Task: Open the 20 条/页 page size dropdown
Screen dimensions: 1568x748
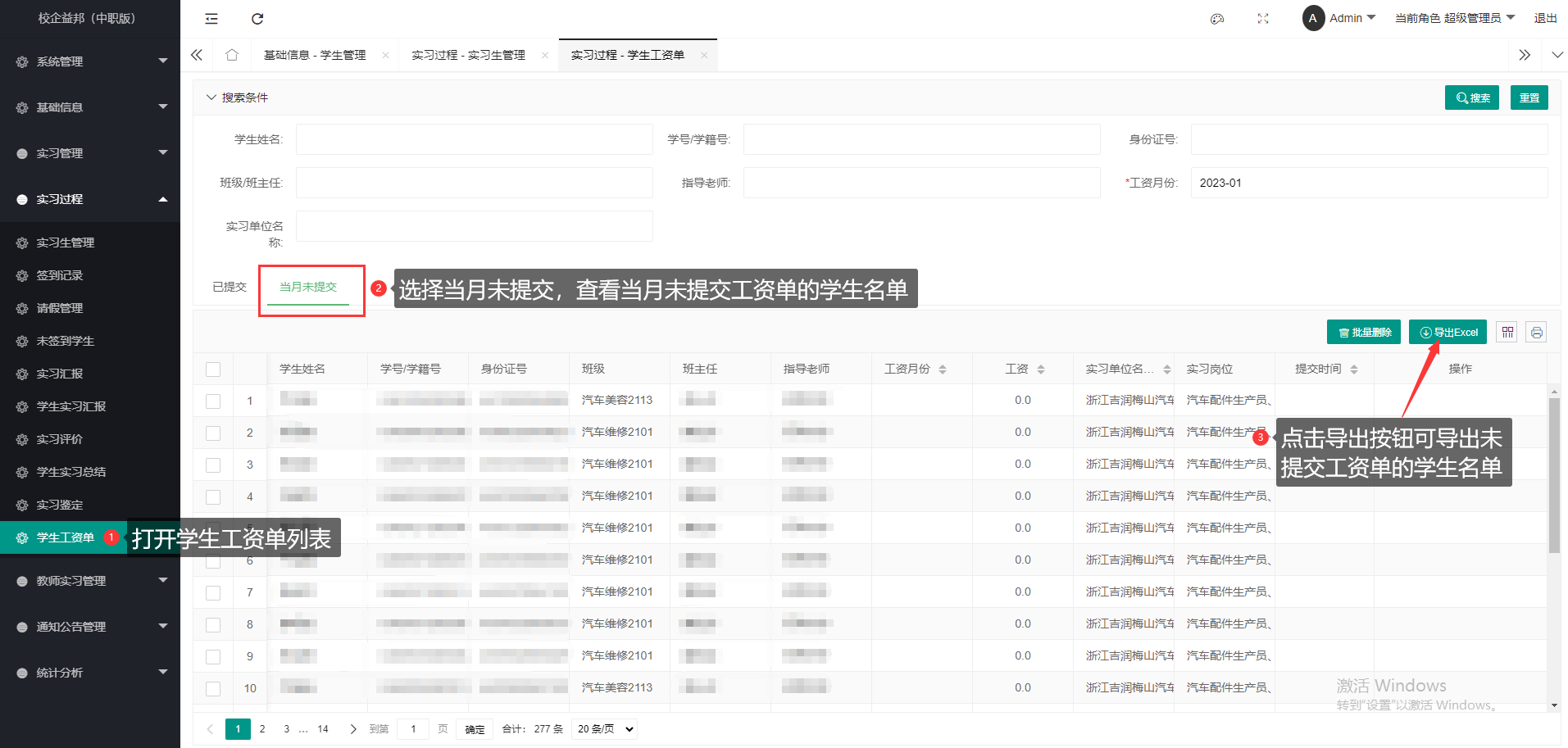Action: pyautogui.click(x=606, y=728)
